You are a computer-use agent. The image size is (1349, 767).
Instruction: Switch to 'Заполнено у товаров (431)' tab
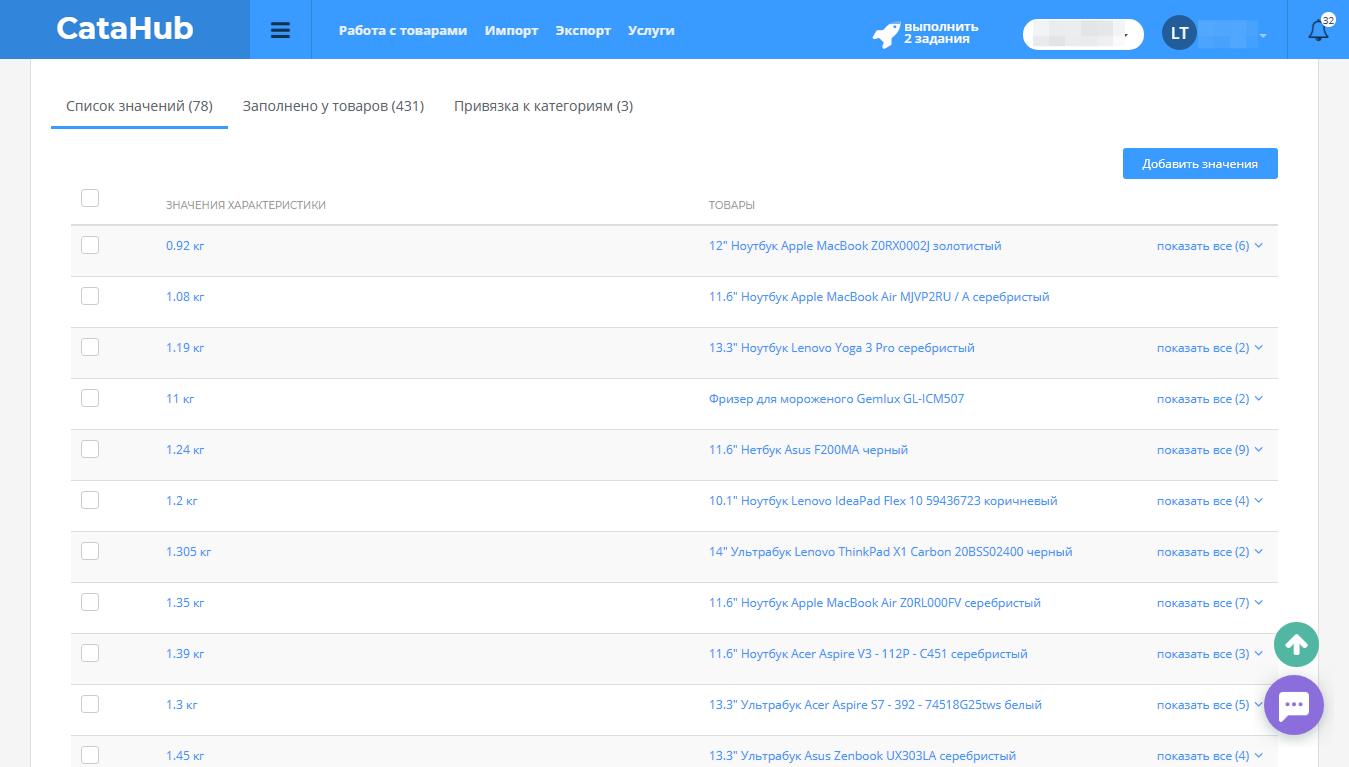click(333, 106)
